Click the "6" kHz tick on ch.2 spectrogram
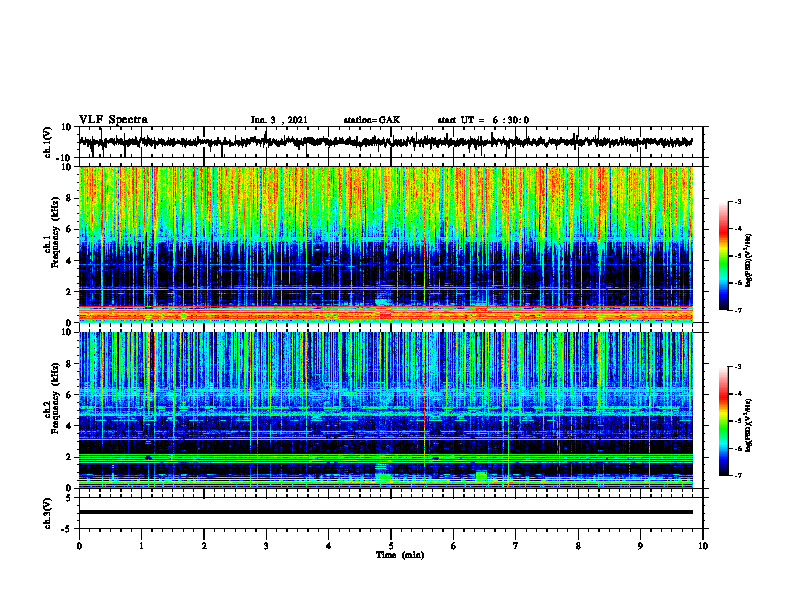The height and width of the screenshot is (612, 792). (69, 395)
